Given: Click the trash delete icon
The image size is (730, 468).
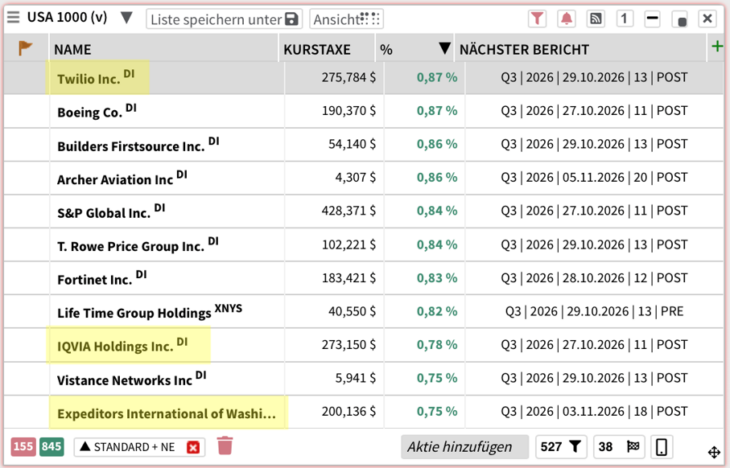Looking at the screenshot, I should tap(225, 446).
